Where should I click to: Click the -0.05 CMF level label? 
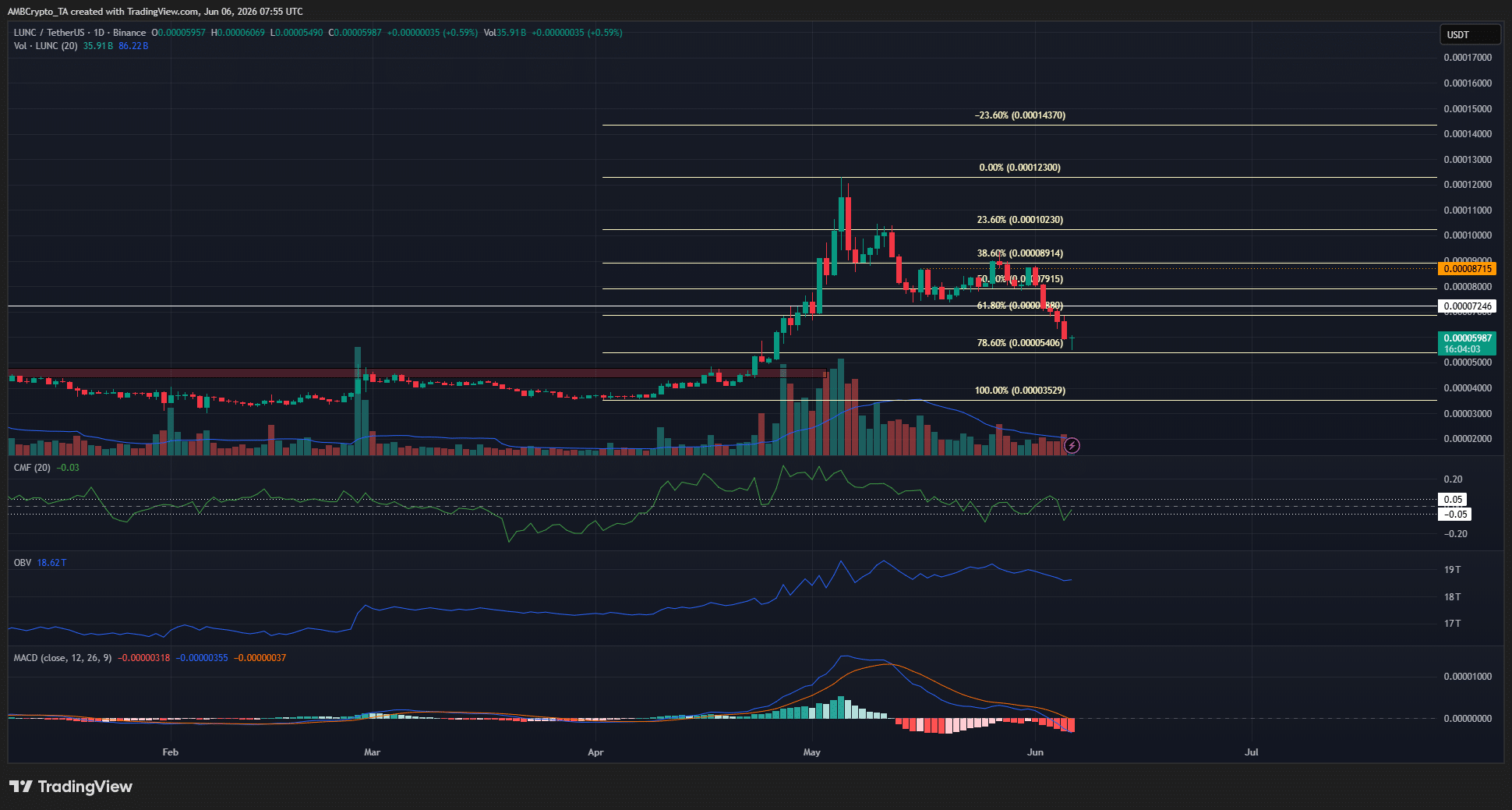point(1455,515)
